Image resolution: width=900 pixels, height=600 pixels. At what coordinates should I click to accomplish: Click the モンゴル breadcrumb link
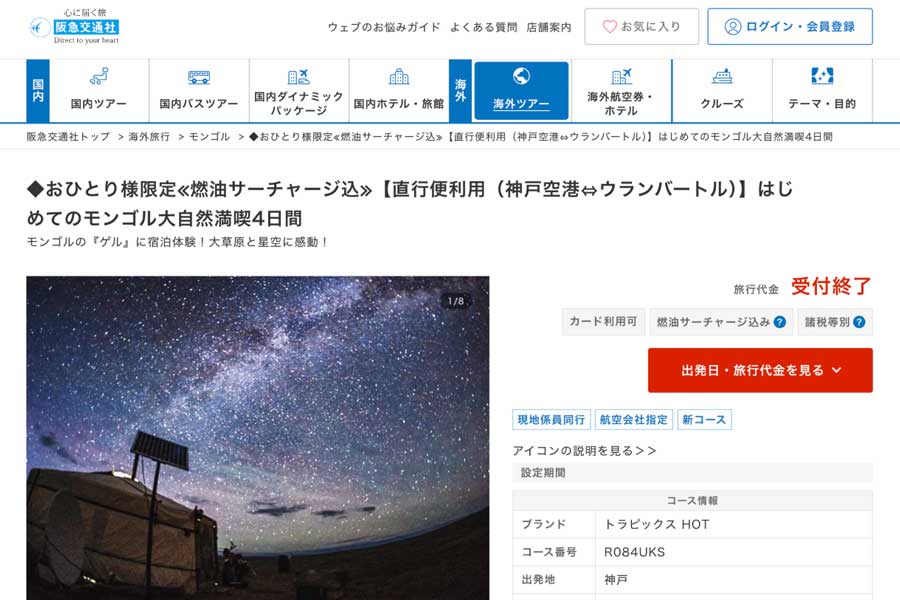coord(209,137)
